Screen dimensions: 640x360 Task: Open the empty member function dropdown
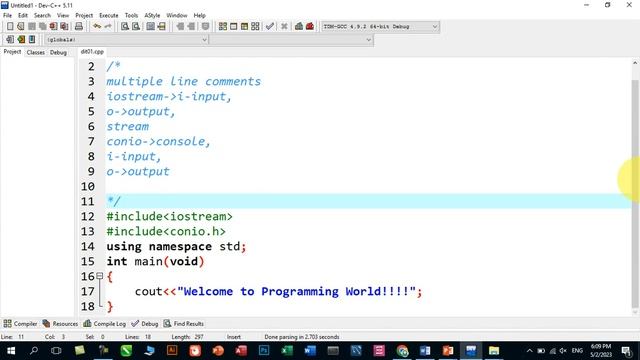tap(291, 40)
